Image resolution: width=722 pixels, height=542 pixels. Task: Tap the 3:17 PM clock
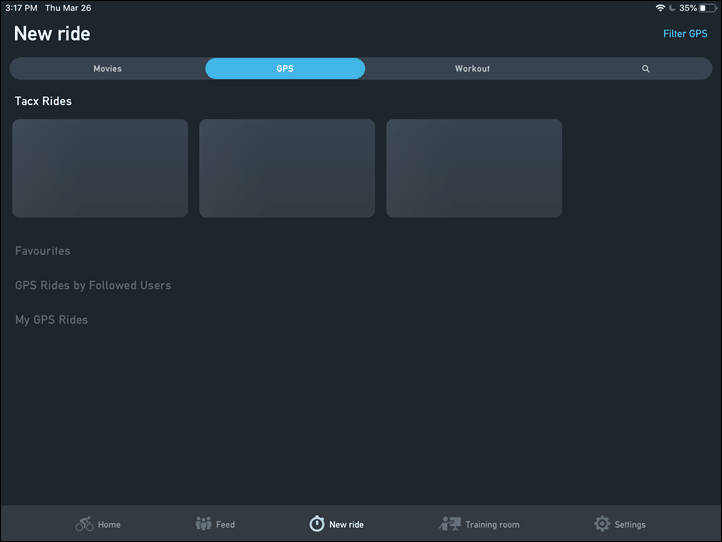(x=21, y=8)
